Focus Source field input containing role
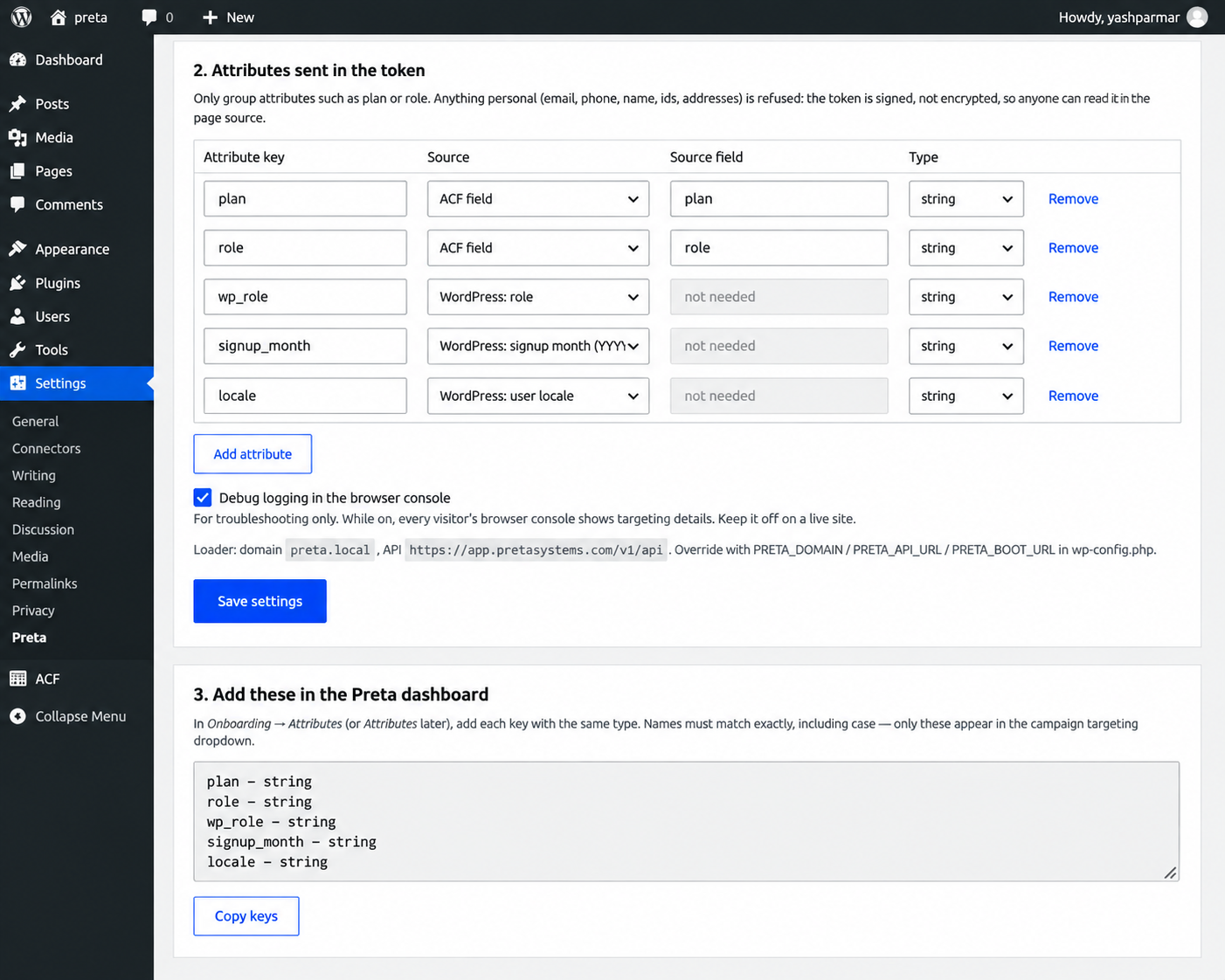Viewport: 1225px width, 980px height. [779, 248]
